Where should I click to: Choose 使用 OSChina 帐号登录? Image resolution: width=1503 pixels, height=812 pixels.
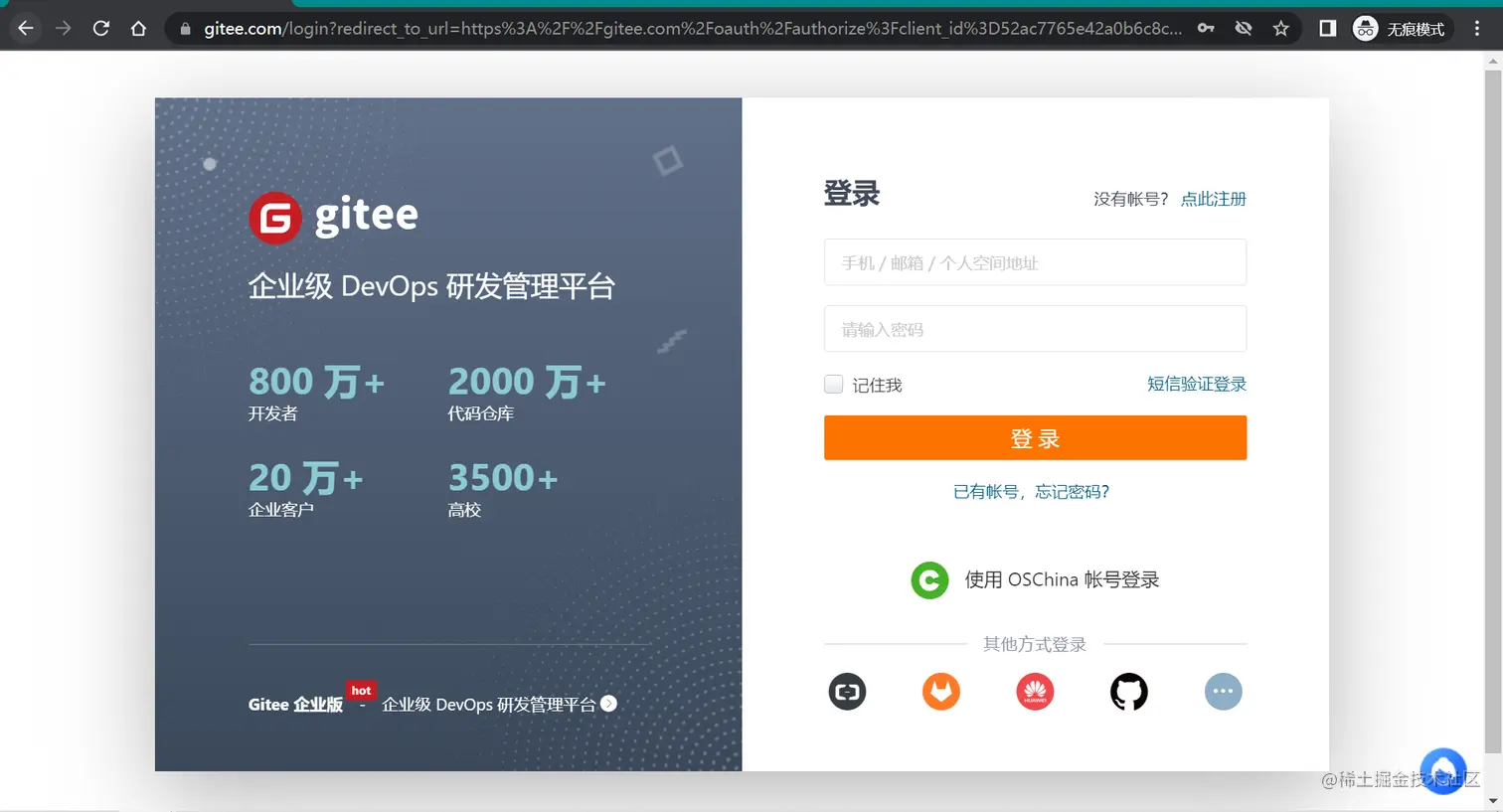pos(1062,580)
